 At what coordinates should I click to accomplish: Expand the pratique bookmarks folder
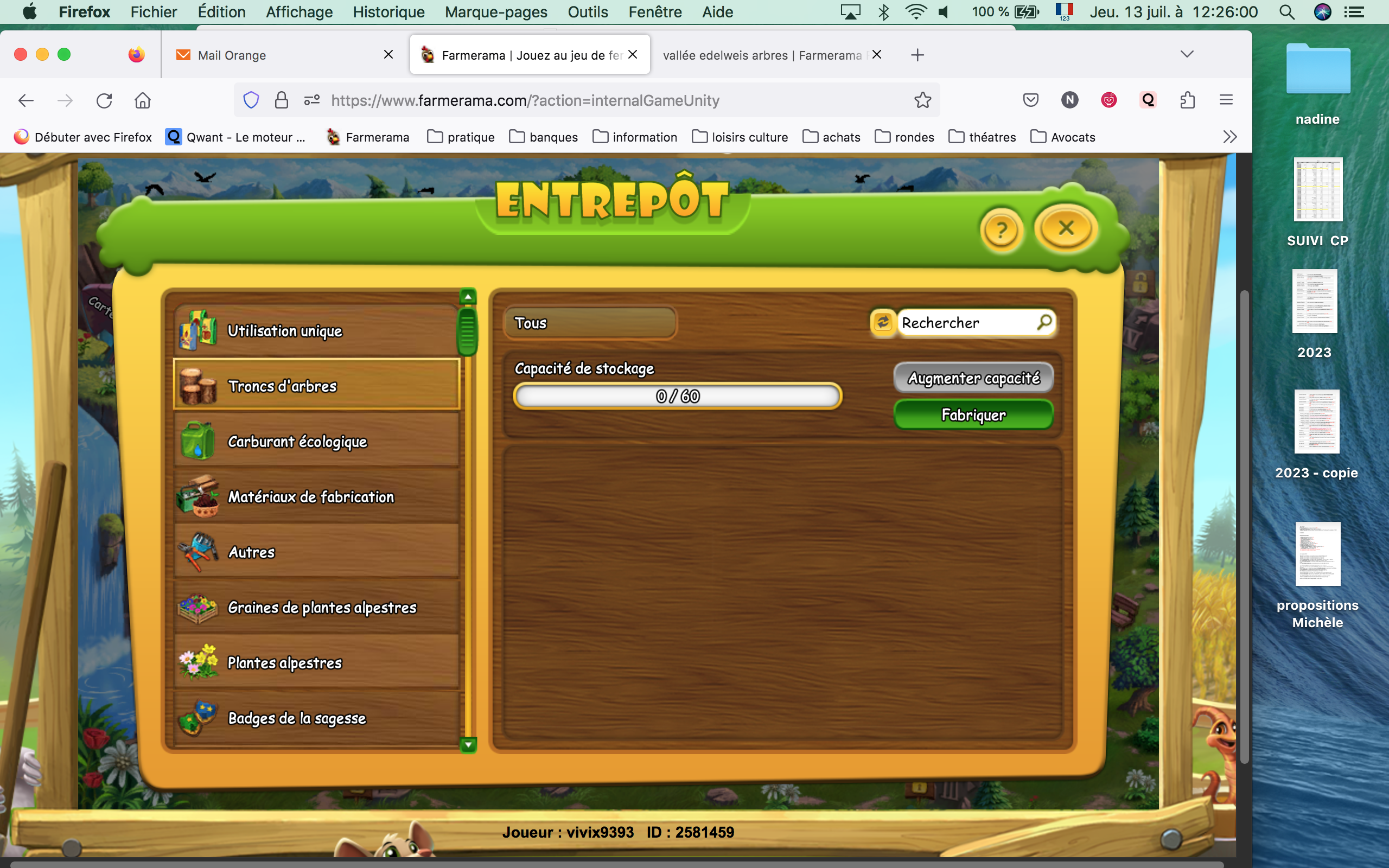461,137
